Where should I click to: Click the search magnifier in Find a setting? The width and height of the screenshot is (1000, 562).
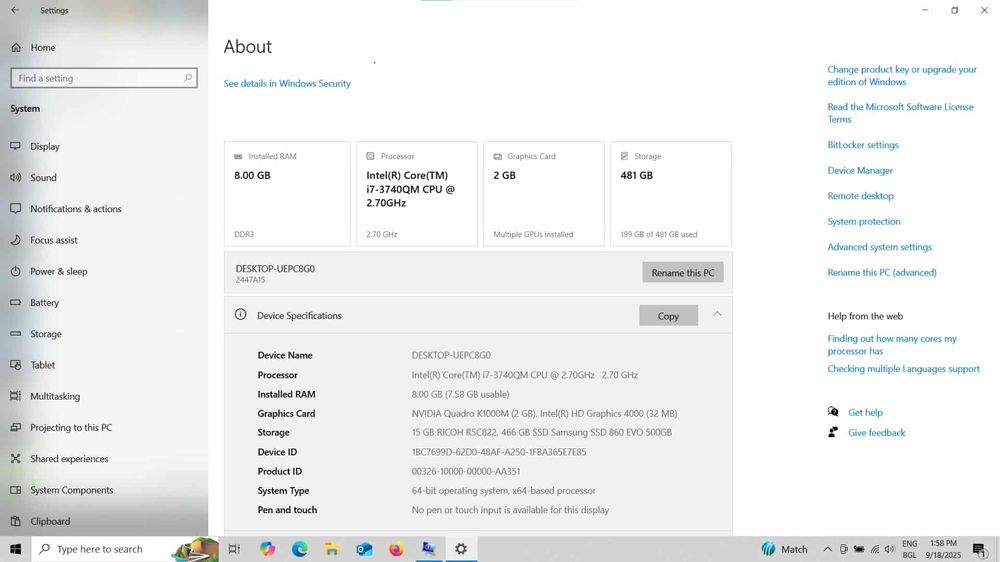(188, 78)
